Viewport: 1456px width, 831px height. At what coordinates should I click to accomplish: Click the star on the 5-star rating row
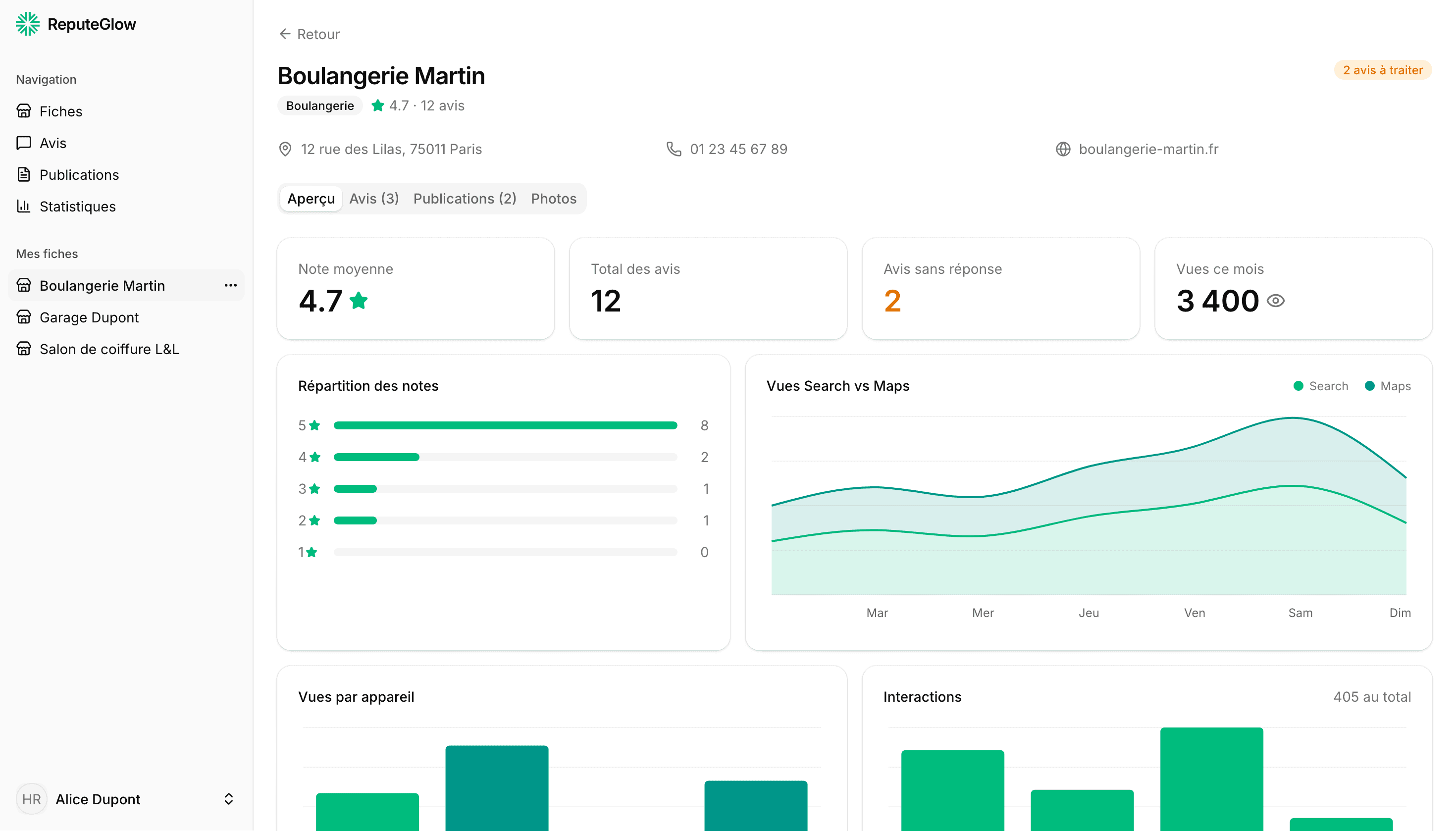(314, 425)
